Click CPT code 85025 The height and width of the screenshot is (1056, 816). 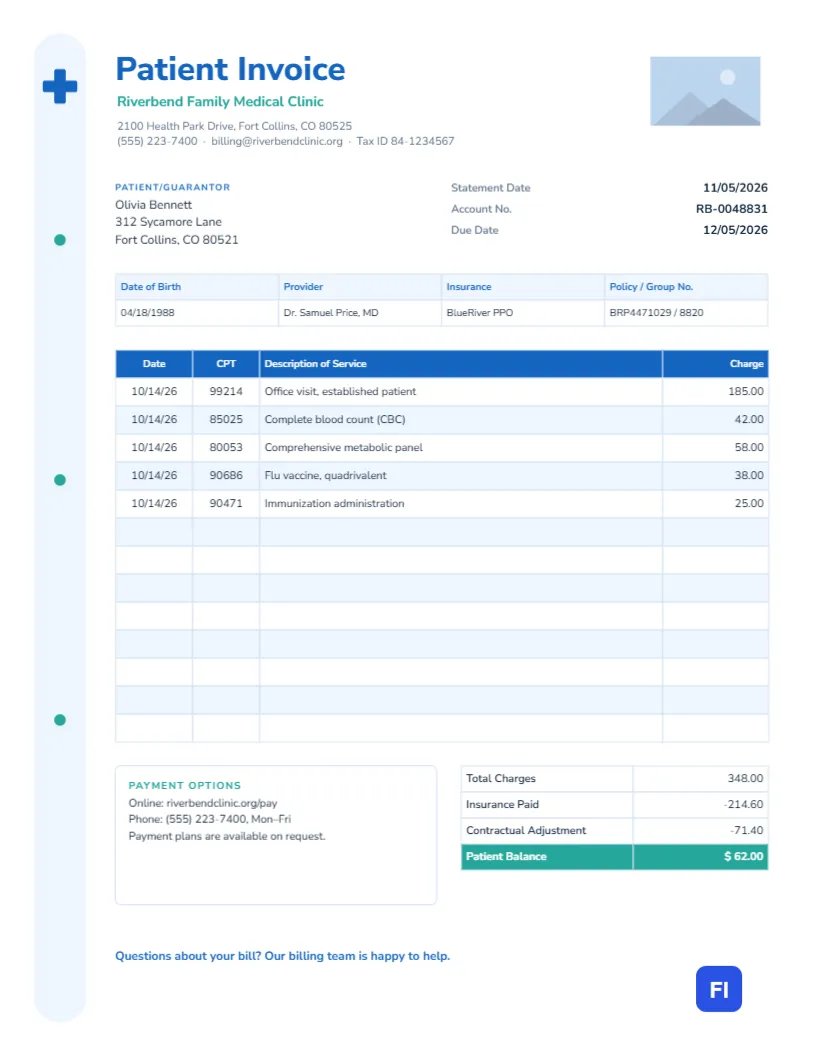[x=226, y=420]
